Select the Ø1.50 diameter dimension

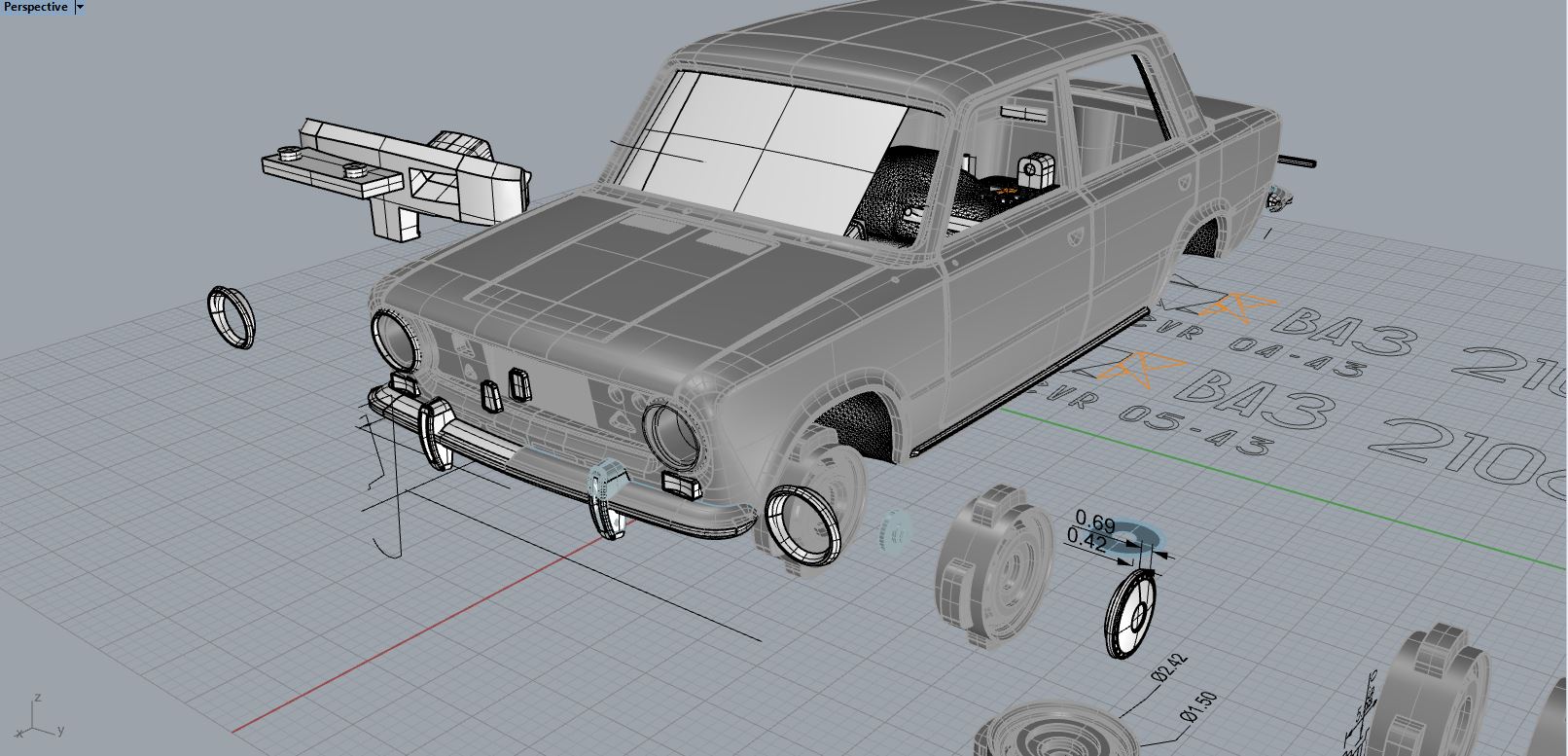point(1198,707)
